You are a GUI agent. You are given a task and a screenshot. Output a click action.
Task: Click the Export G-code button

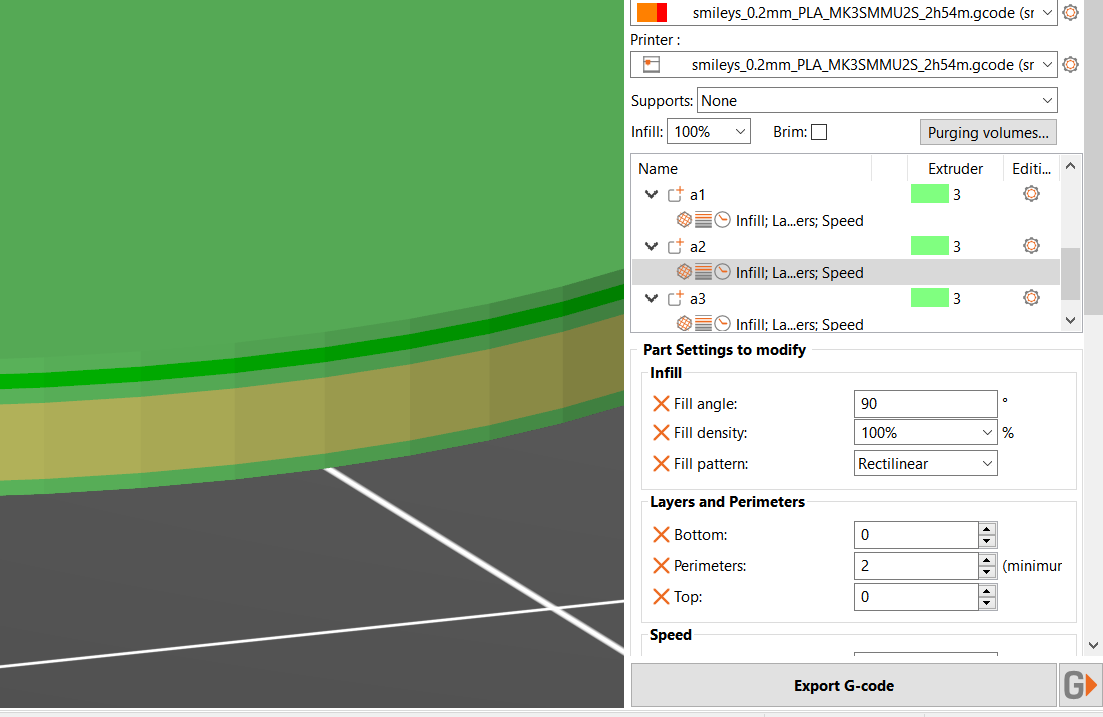point(843,686)
